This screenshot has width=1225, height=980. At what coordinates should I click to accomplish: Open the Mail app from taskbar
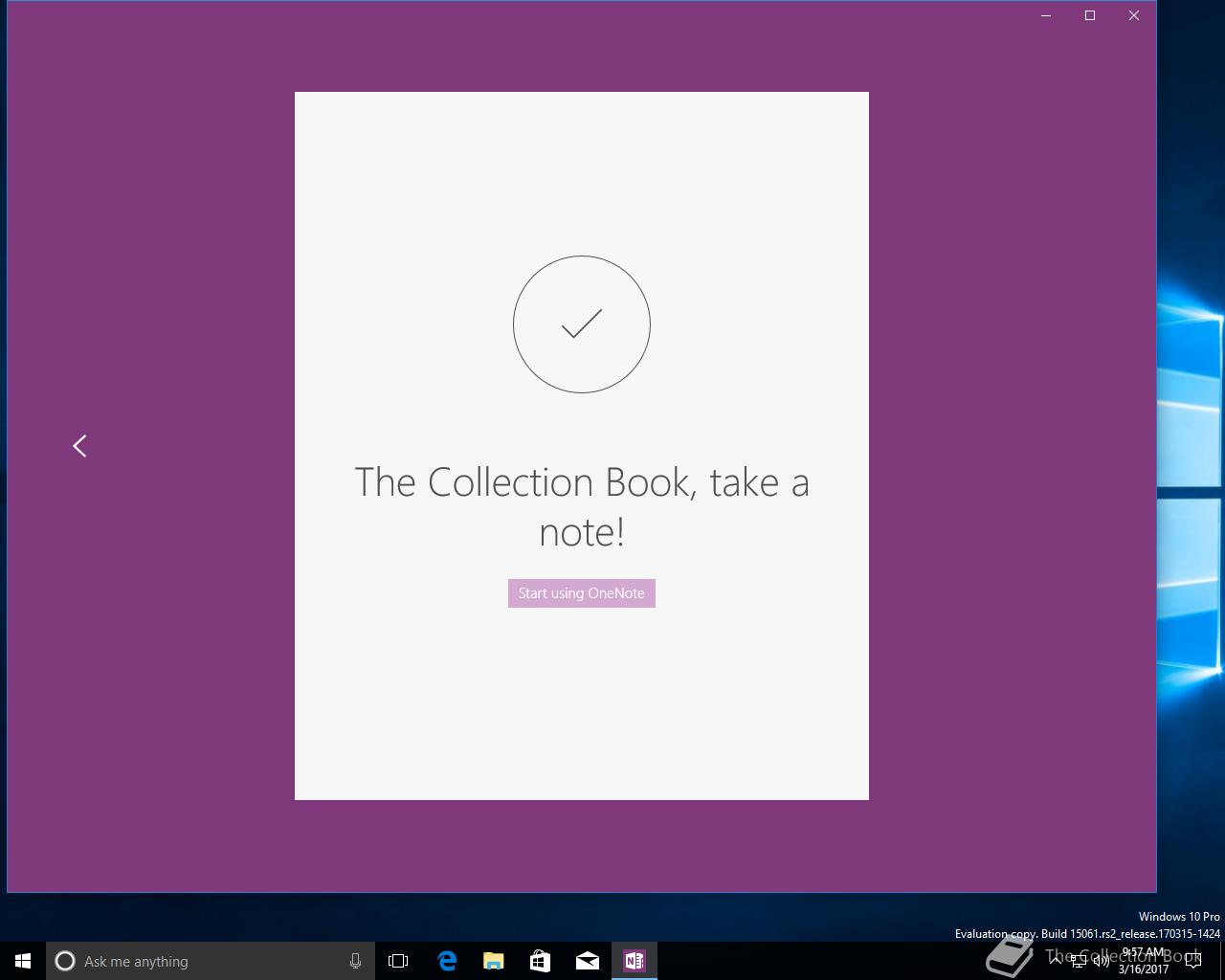(587, 961)
